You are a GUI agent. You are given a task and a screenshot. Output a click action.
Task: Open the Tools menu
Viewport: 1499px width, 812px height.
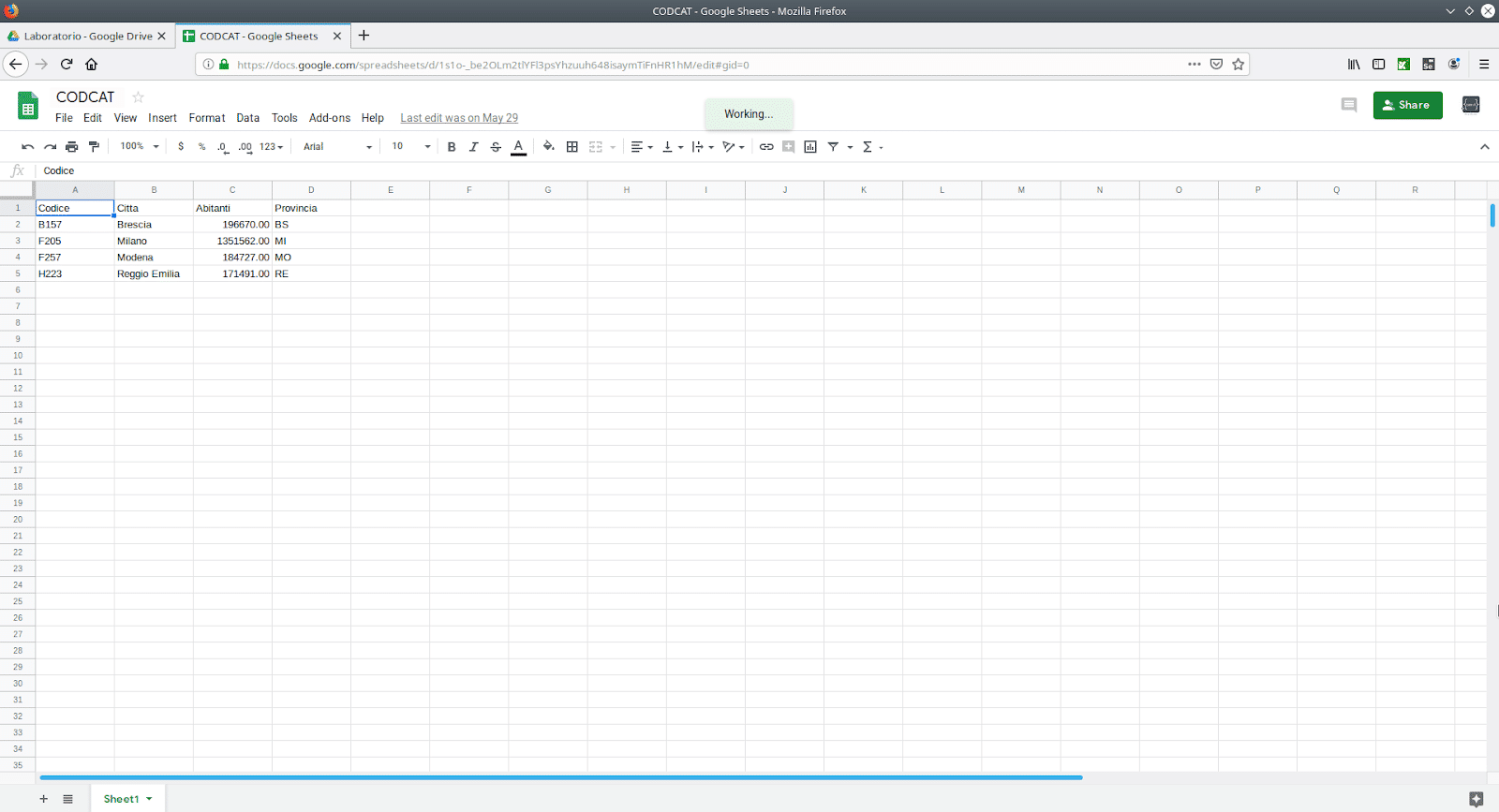[285, 118]
